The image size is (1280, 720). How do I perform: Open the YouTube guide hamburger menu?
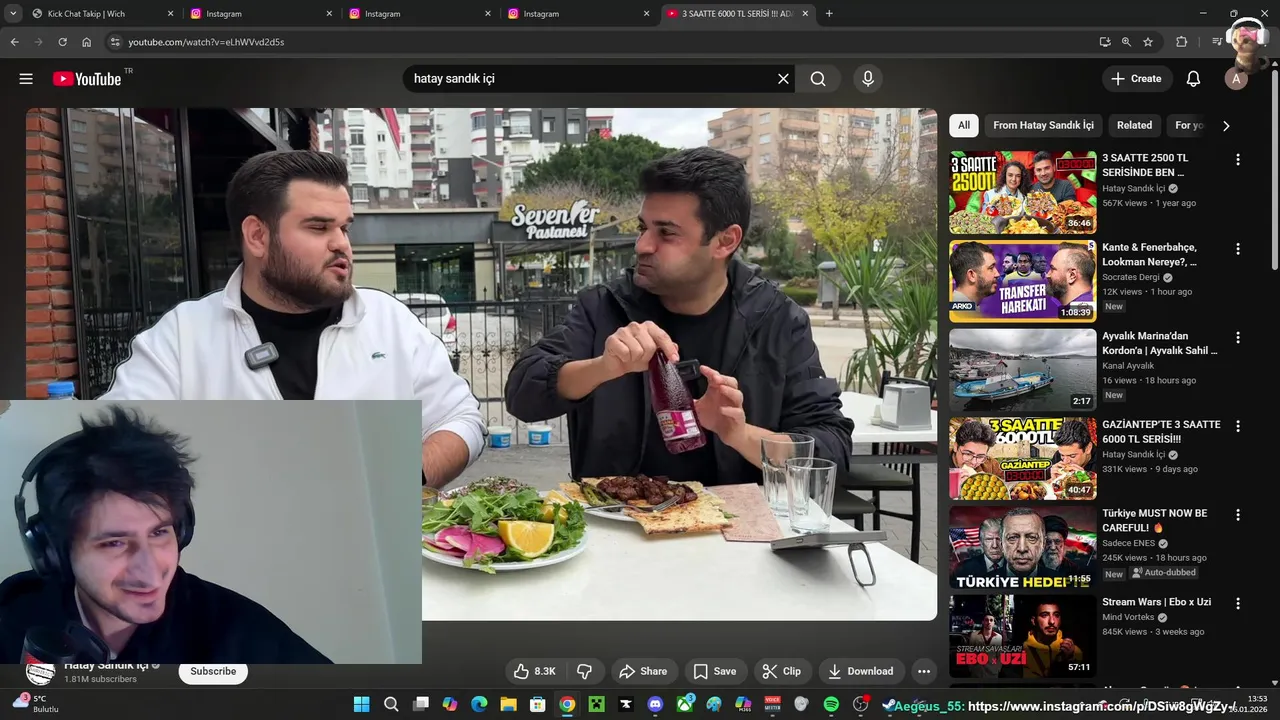(26, 79)
